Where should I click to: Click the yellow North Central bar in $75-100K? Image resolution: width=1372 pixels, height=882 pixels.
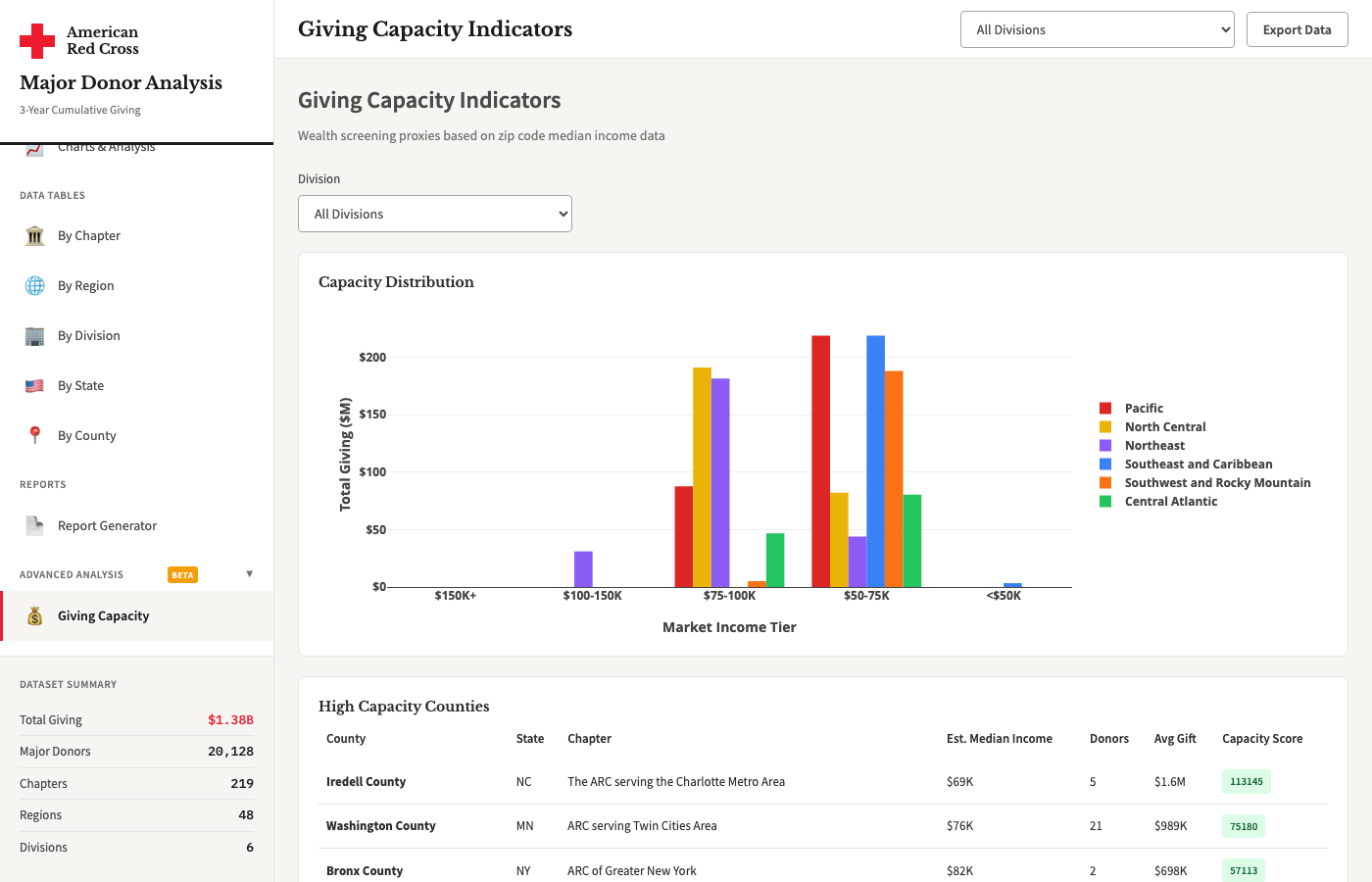point(702,477)
